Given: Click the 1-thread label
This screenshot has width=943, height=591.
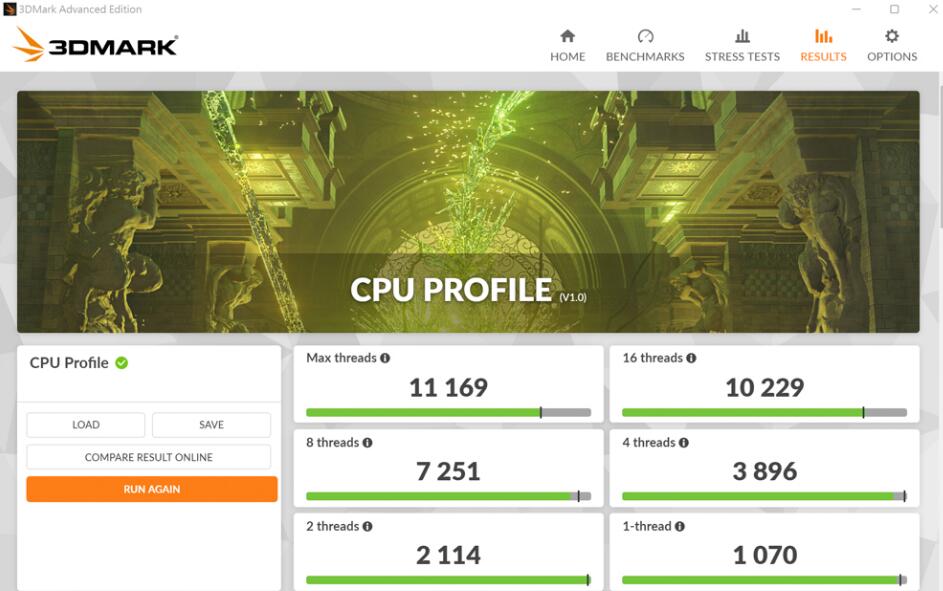Looking at the screenshot, I should click(x=647, y=526).
